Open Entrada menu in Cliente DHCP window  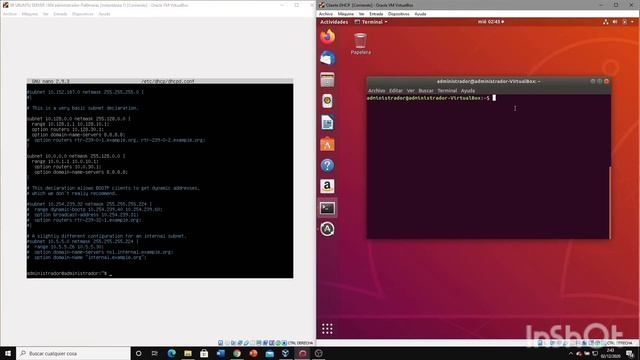click(376, 14)
